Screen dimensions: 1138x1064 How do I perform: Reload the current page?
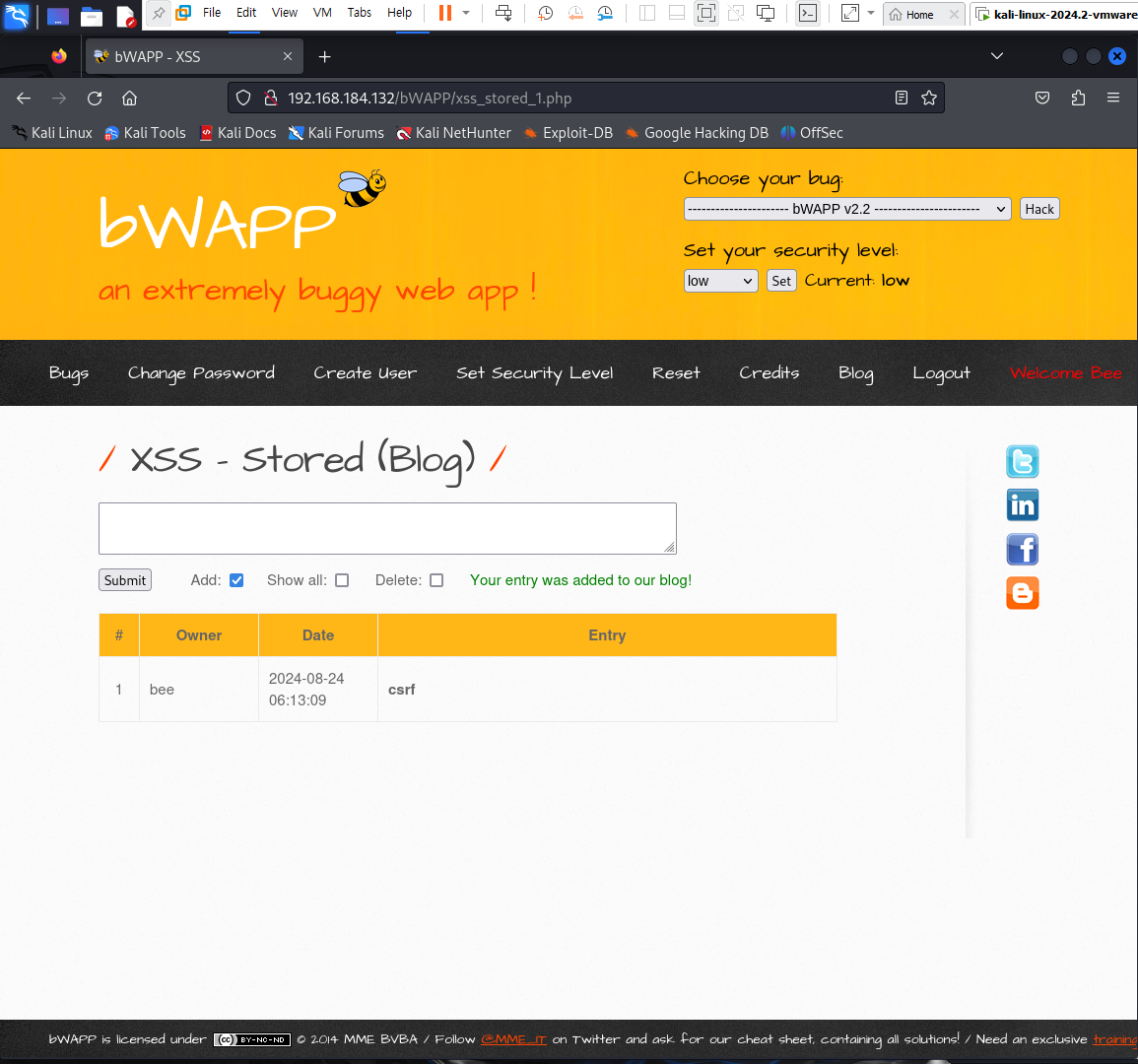point(95,98)
